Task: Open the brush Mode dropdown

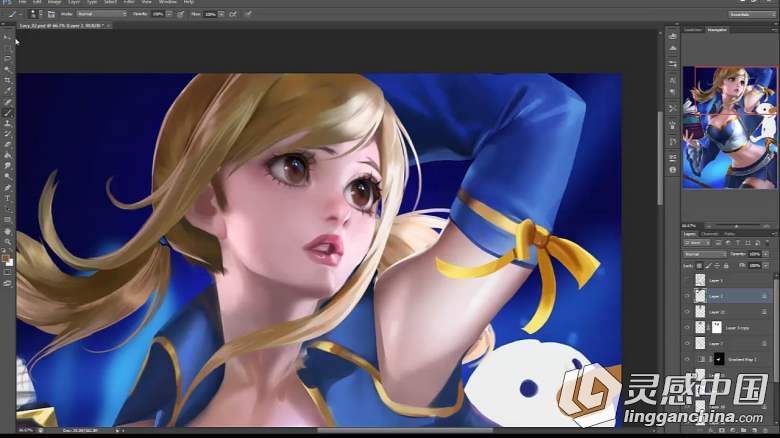Action: coord(101,14)
